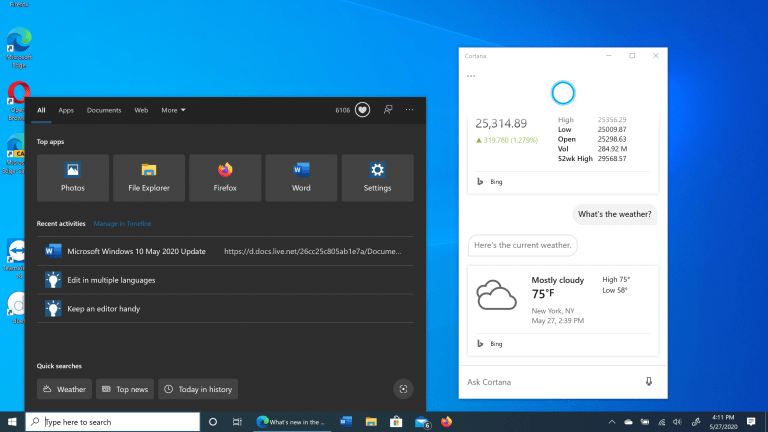Click the search feedback icon
Screen dimensions: 768x432
(388, 110)
